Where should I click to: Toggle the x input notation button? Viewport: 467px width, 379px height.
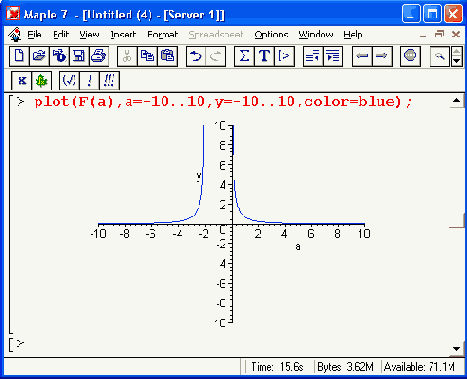pyautogui.click(x=22, y=81)
